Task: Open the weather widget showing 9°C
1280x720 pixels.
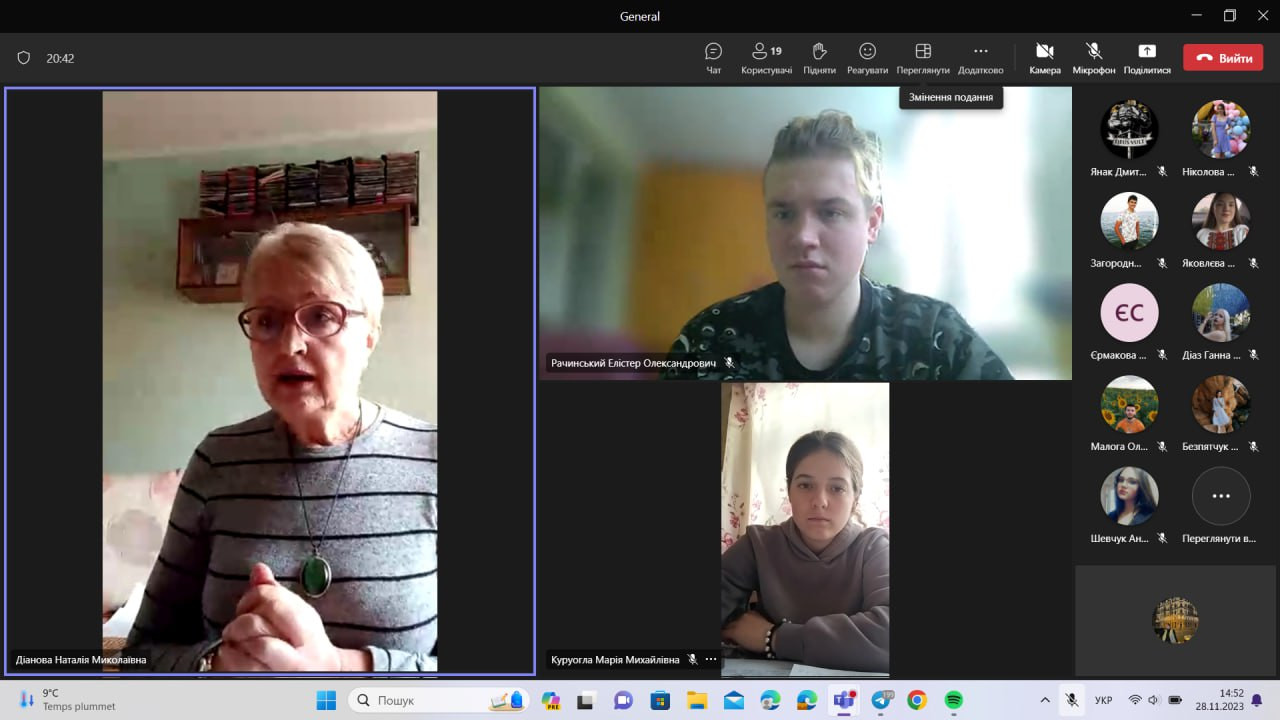Action: (x=66, y=699)
